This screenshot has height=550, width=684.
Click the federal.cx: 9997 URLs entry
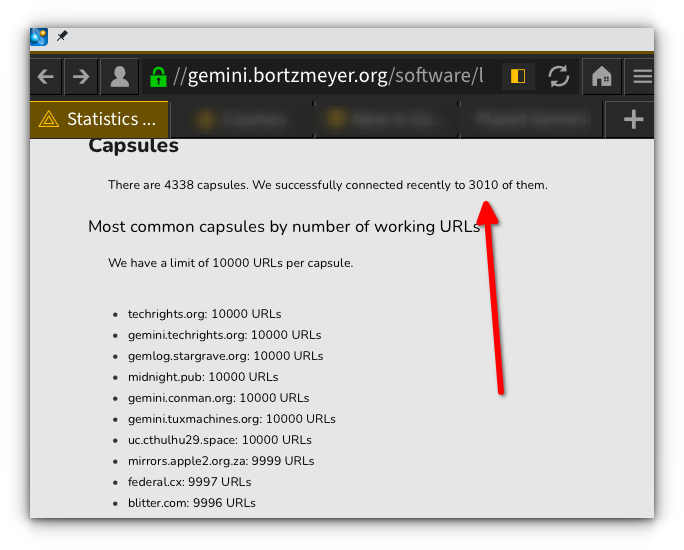point(189,482)
